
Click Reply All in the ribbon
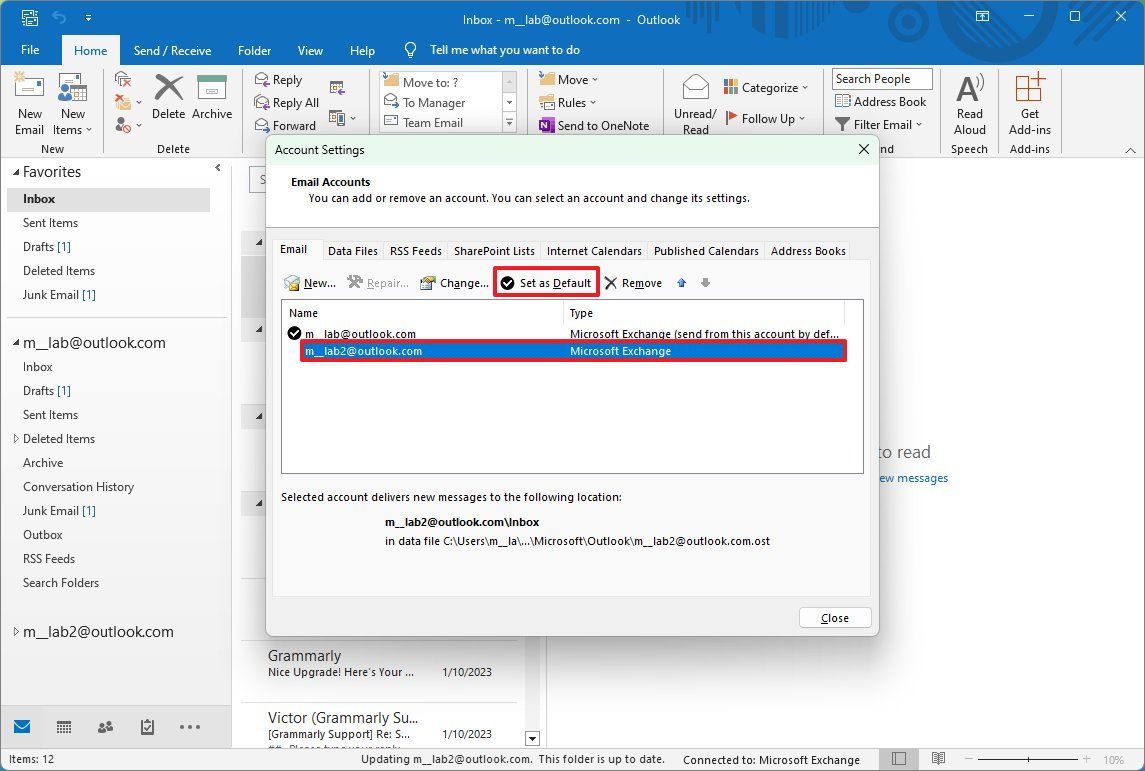pos(286,102)
